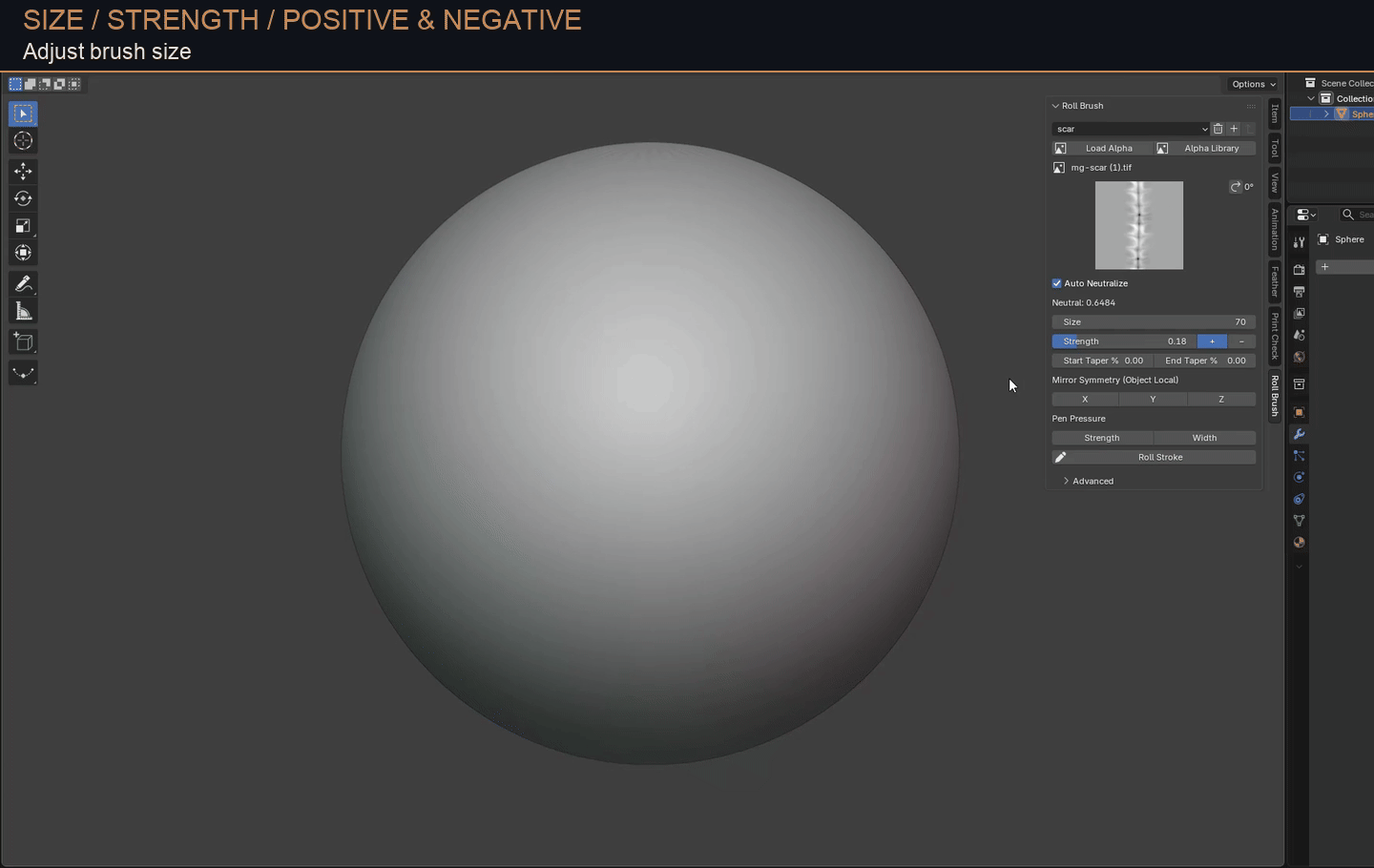Switch strength direction to negative minus
This screenshot has width=1374, height=868.
click(x=1241, y=341)
